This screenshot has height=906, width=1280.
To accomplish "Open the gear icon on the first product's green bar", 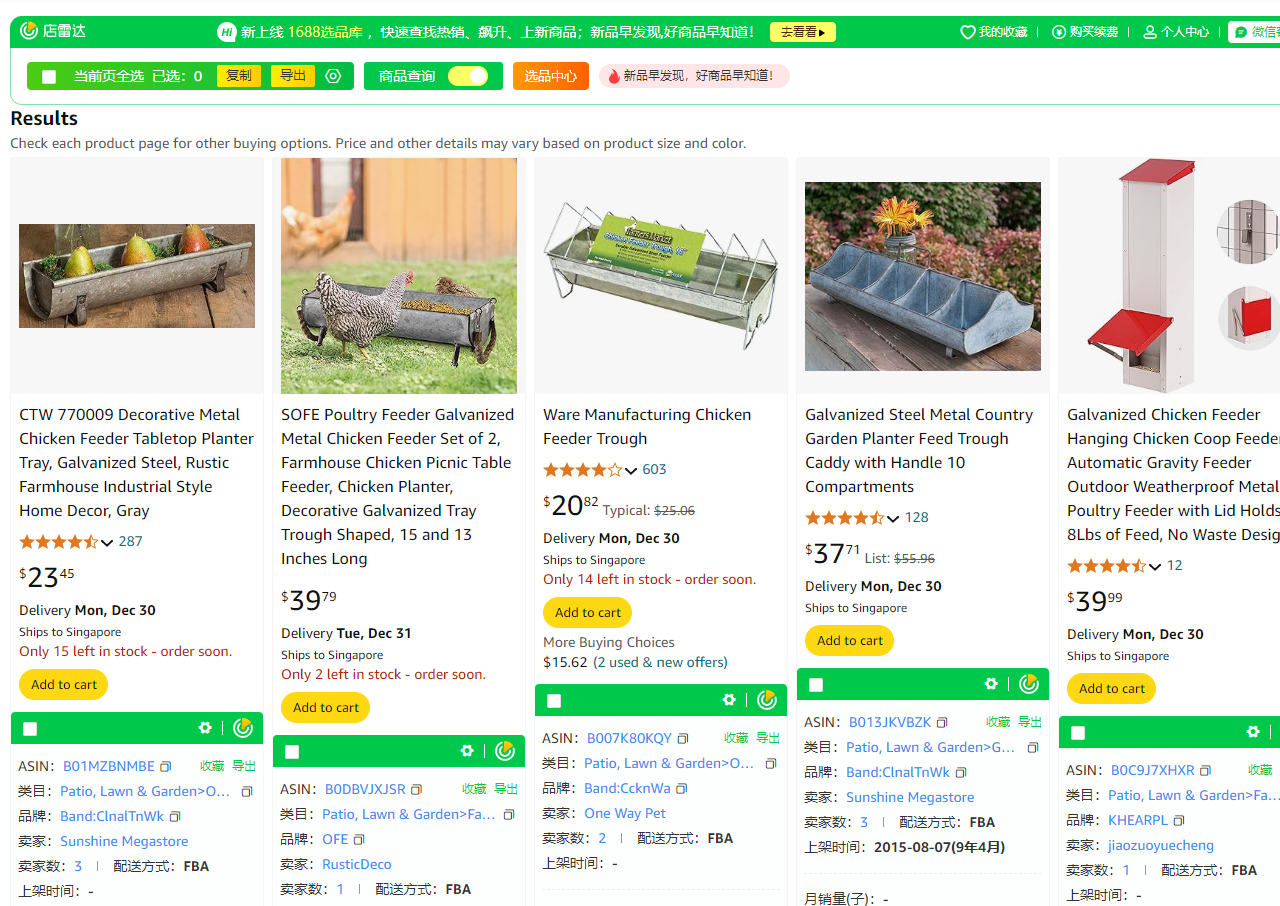I will (205, 728).
